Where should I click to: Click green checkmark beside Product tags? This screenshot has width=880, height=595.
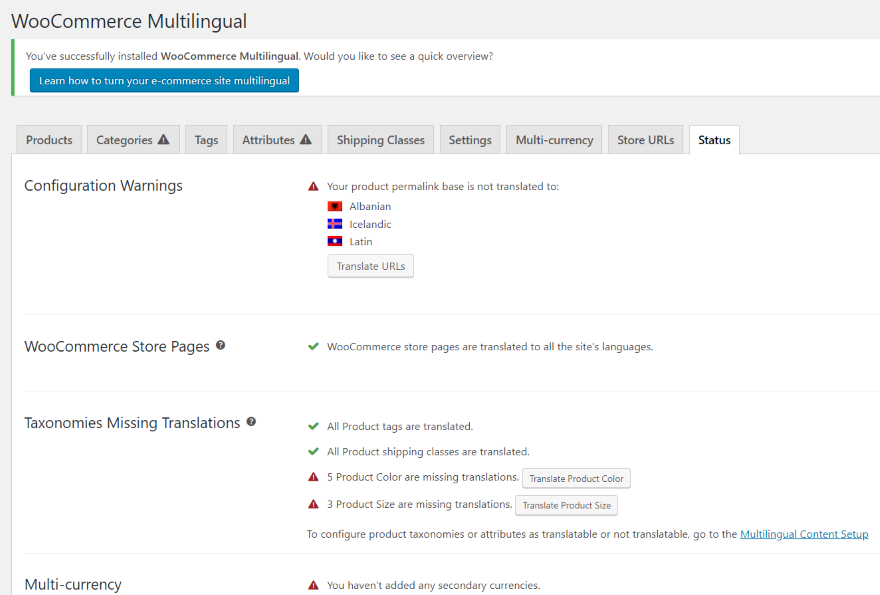tap(313, 426)
